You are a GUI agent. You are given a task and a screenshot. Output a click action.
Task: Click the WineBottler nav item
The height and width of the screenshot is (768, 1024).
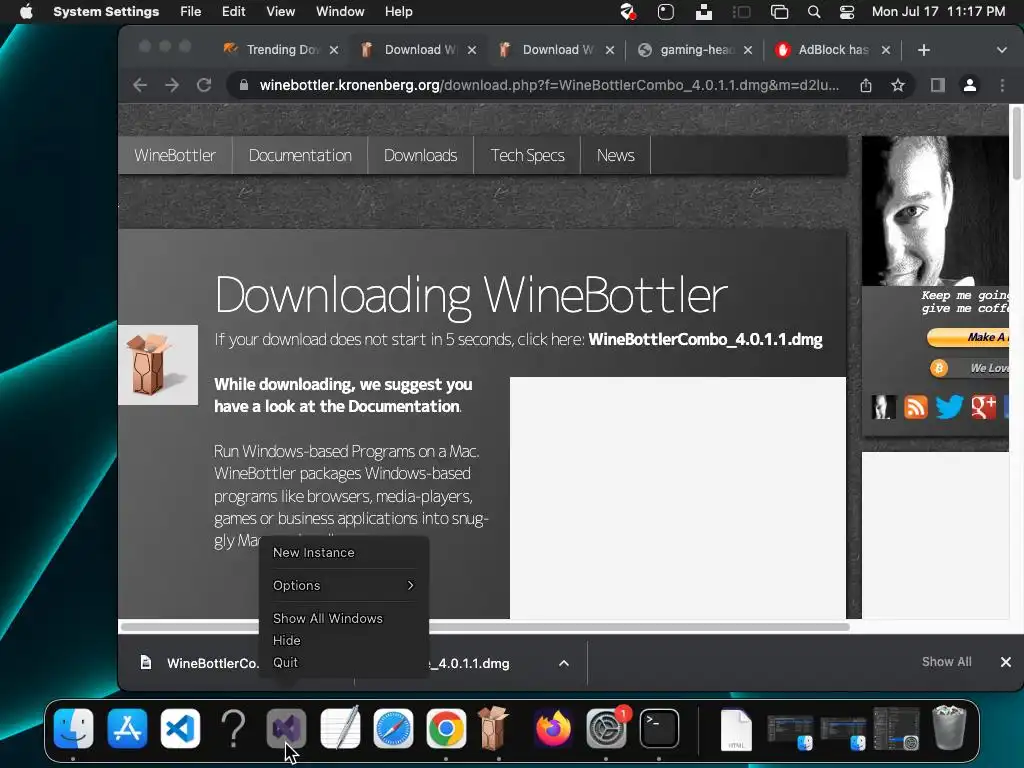(x=175, y=155)
